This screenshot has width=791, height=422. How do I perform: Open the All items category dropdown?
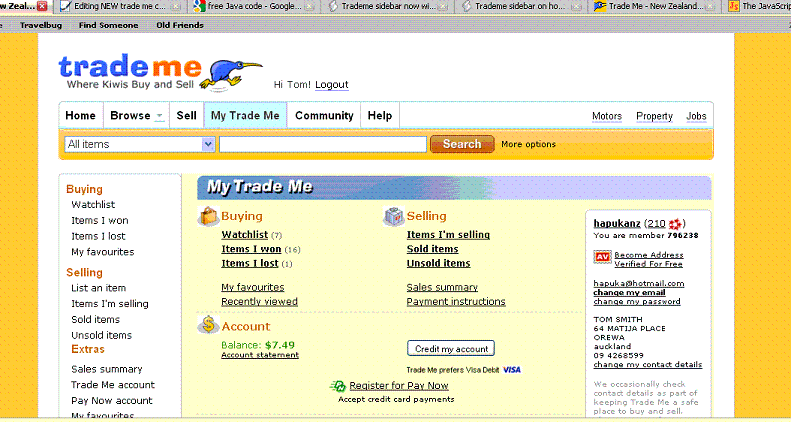point(140,144)
